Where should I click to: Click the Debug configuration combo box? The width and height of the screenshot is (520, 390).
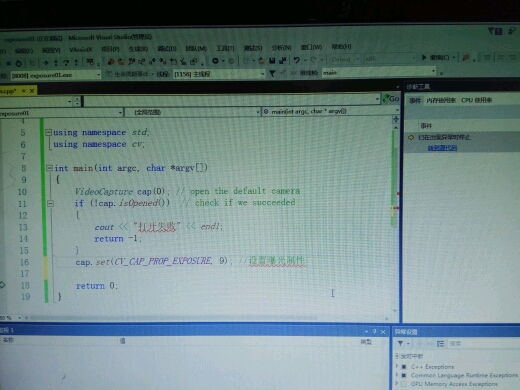[345, 59]
